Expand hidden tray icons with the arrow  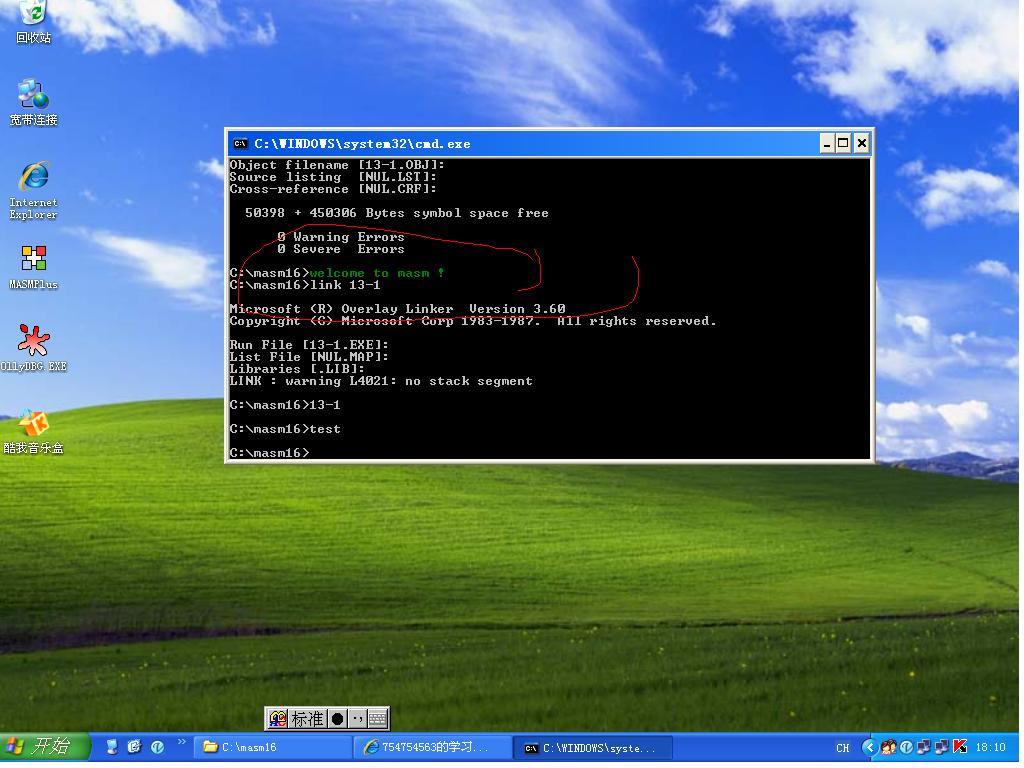click(x=869, y=747)
